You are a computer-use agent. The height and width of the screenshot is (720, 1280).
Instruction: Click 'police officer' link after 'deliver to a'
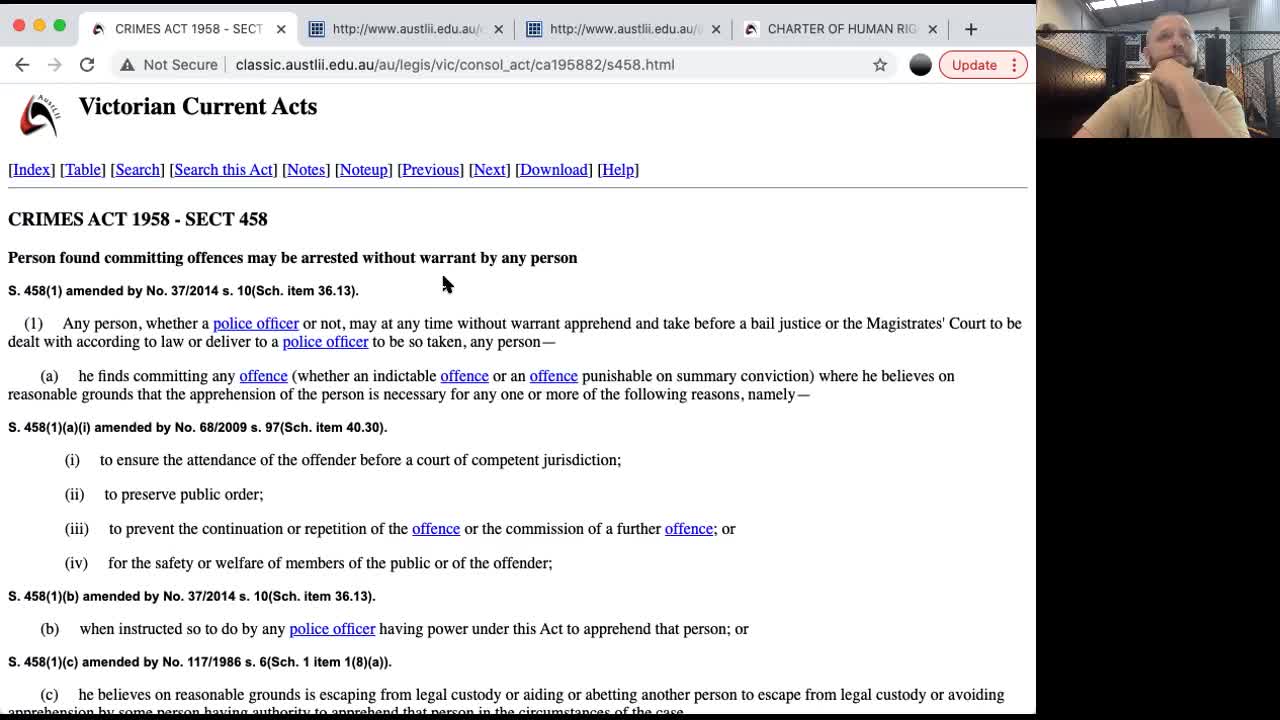pos(325,342)
